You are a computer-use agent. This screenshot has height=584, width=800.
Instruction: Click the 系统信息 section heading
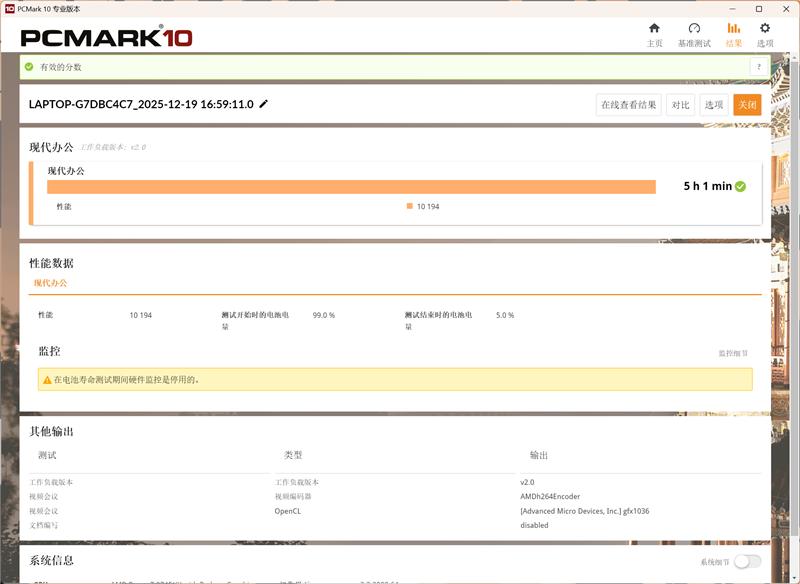51,560
